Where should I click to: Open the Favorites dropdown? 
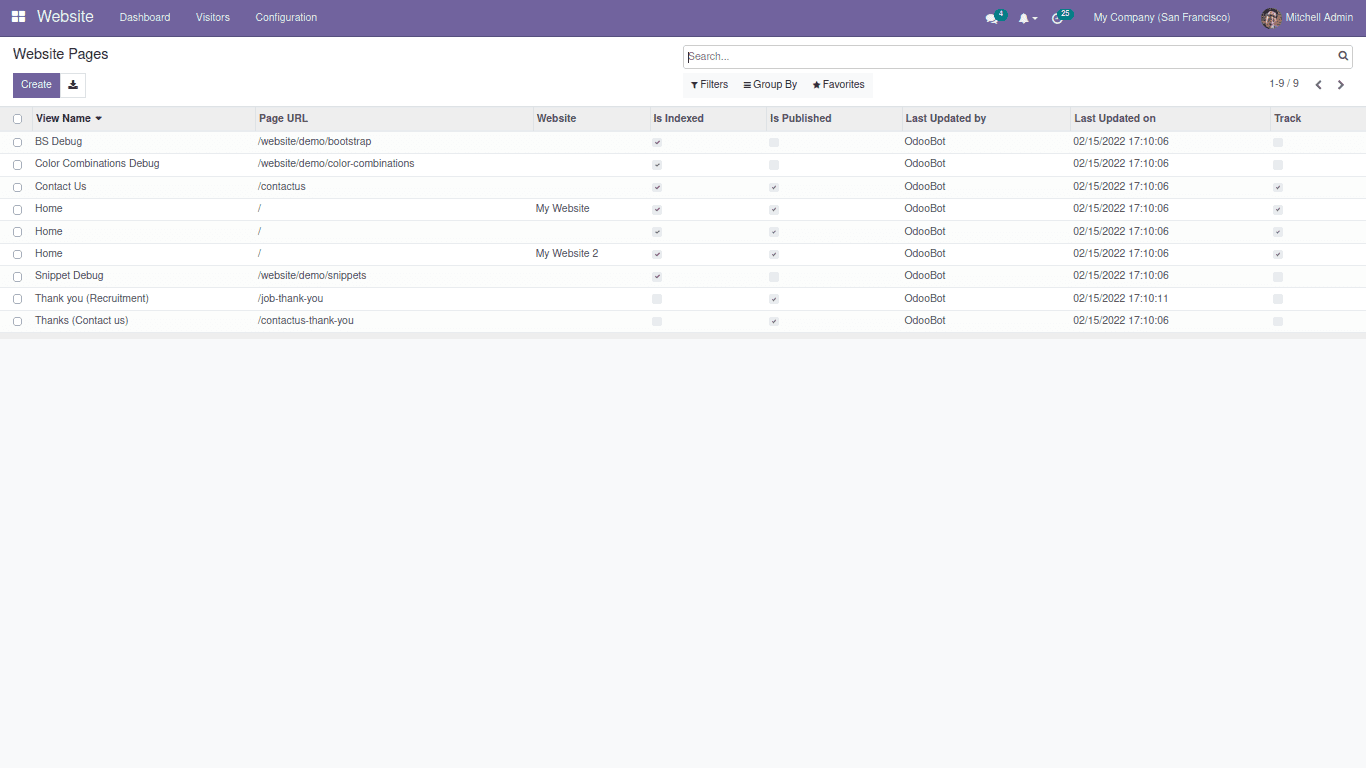pos(838,85)
